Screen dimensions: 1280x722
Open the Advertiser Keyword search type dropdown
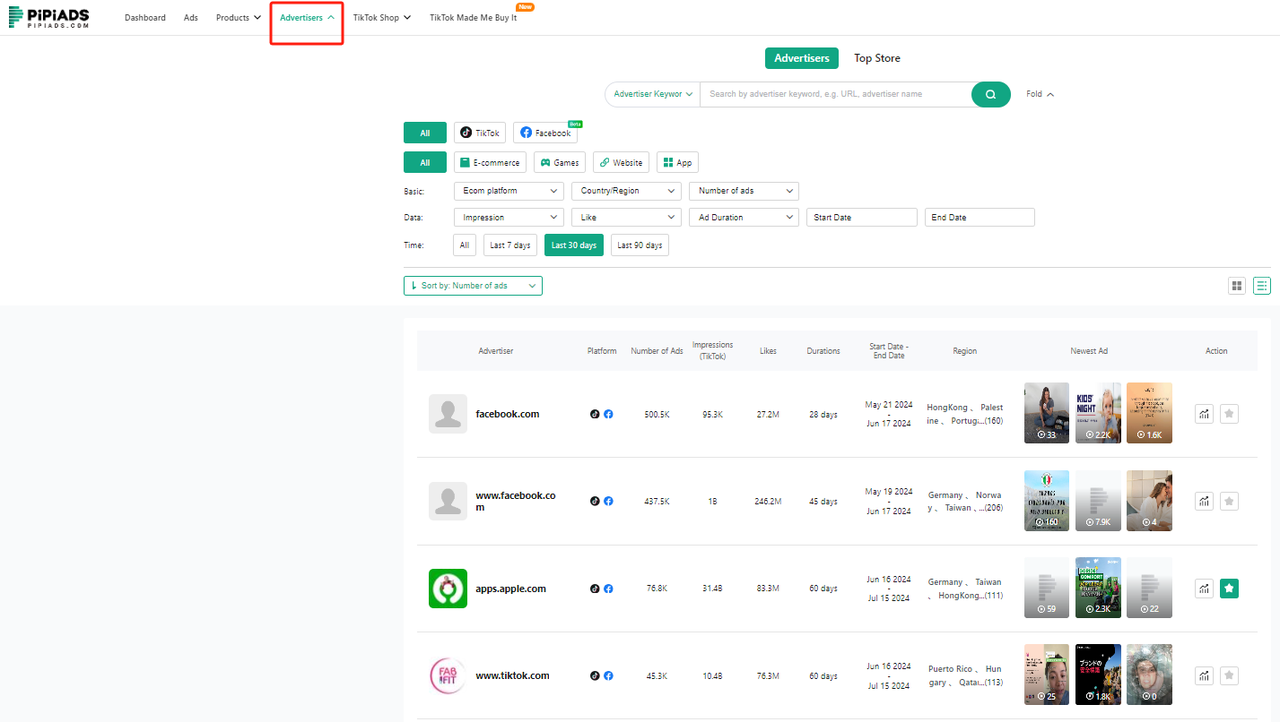(x=653, y=94)
